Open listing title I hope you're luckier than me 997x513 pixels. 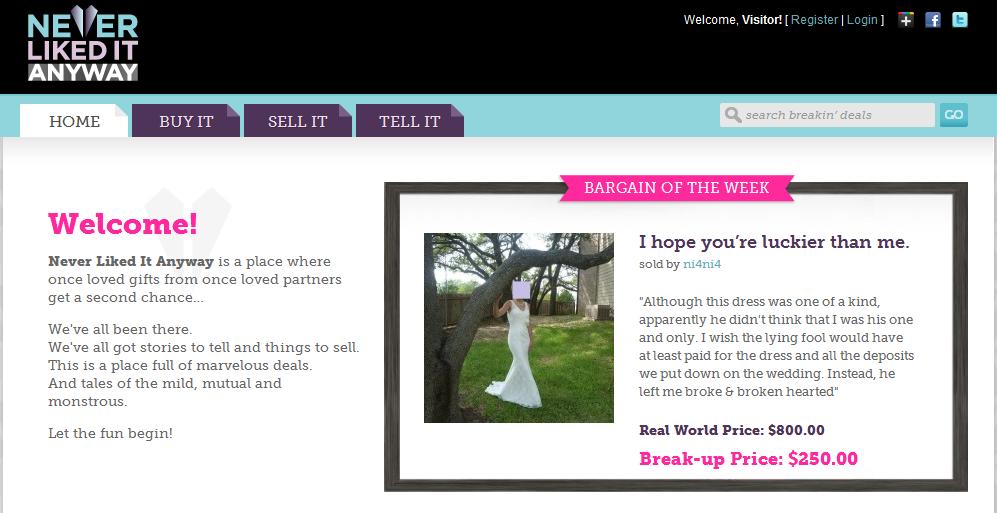point(774,242)
